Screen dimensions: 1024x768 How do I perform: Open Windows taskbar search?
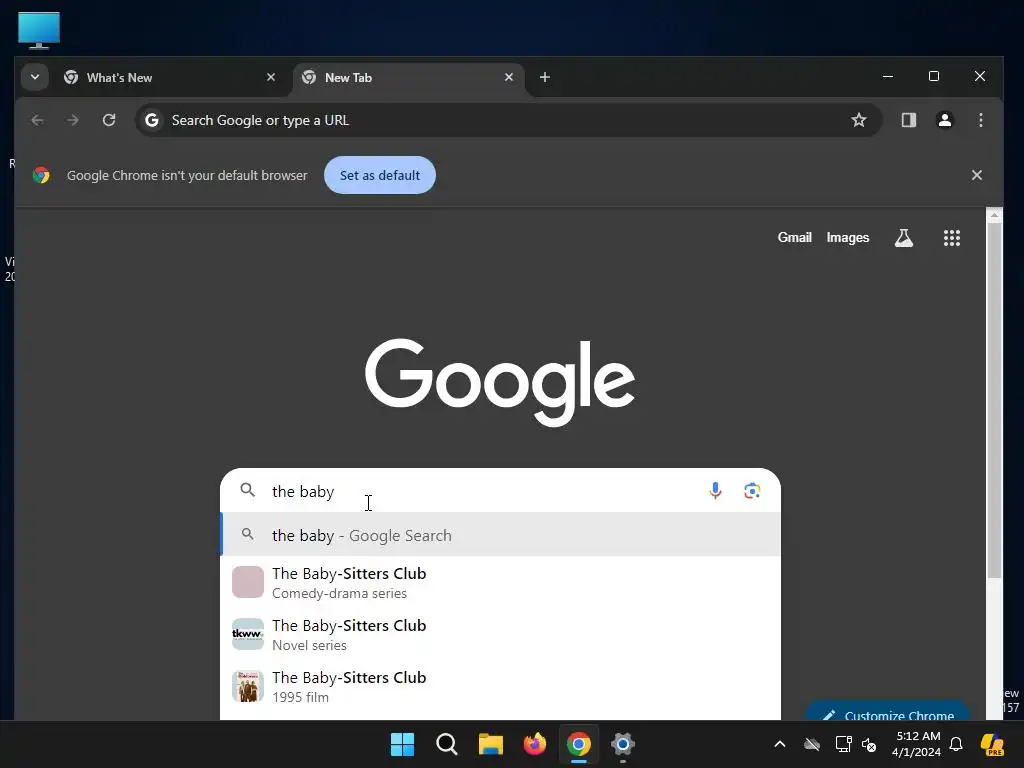[447, 744]
